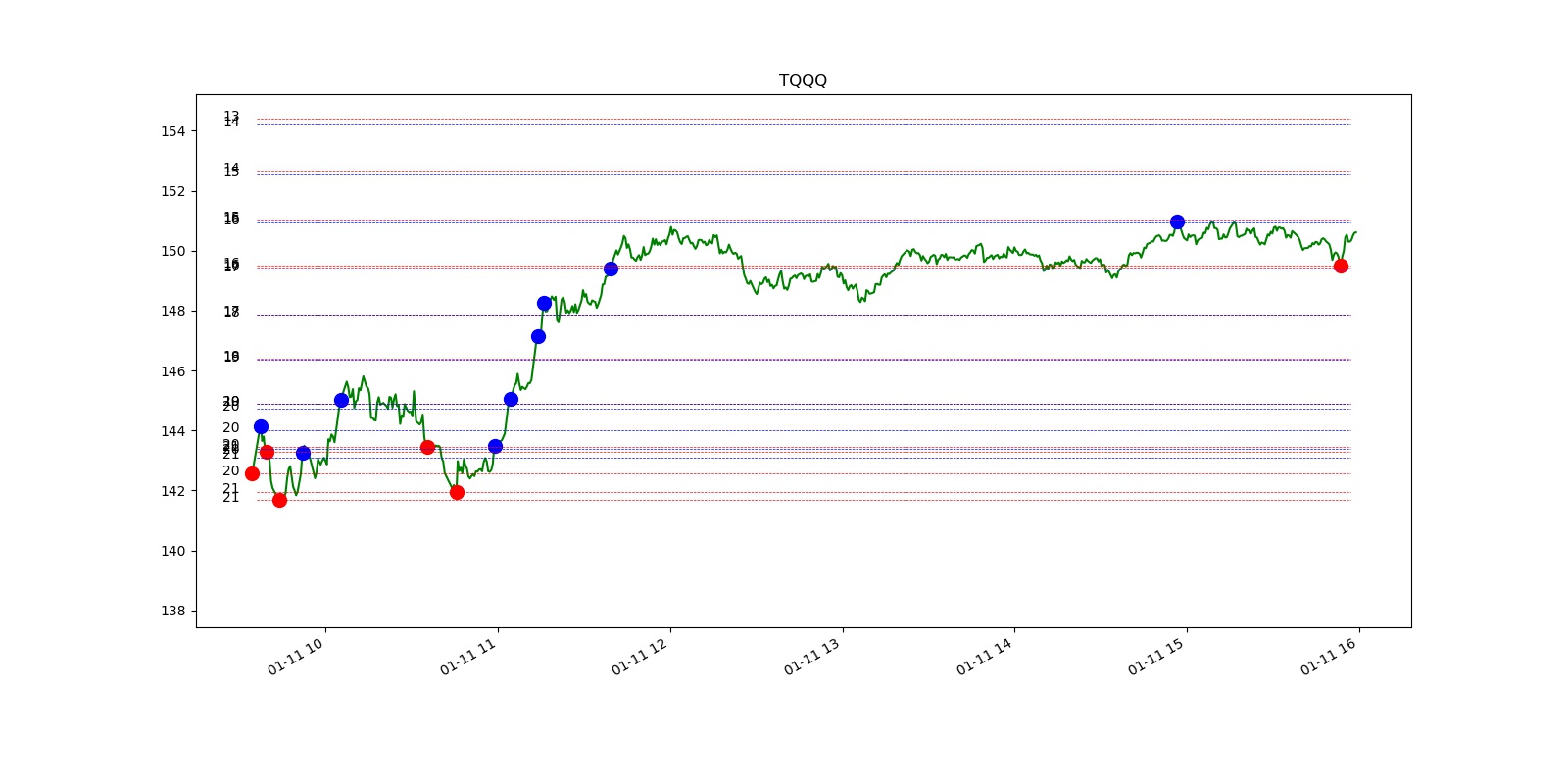
Task: Select the red marker near 143.3 at session open
Action: tap(267, 452)
